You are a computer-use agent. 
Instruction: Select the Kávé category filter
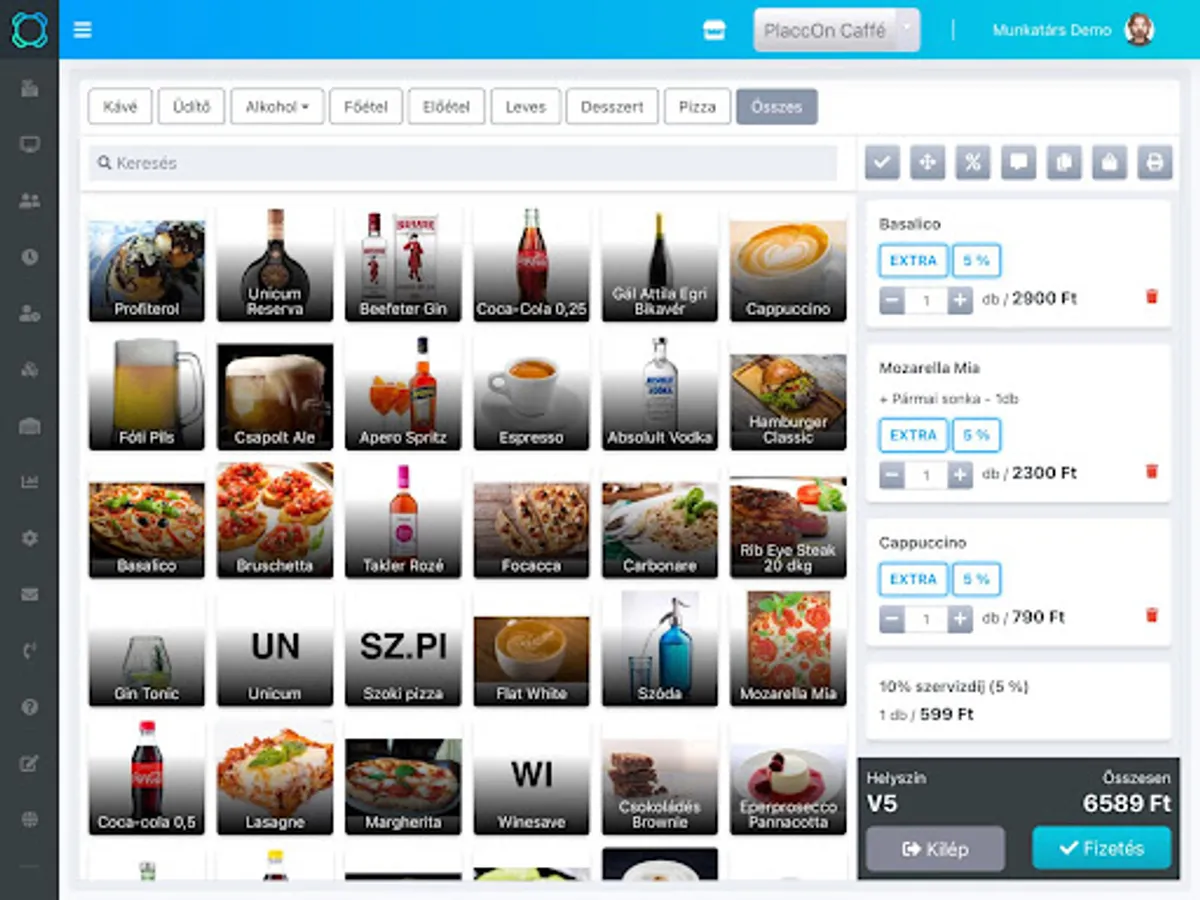[x=120, y=106]
